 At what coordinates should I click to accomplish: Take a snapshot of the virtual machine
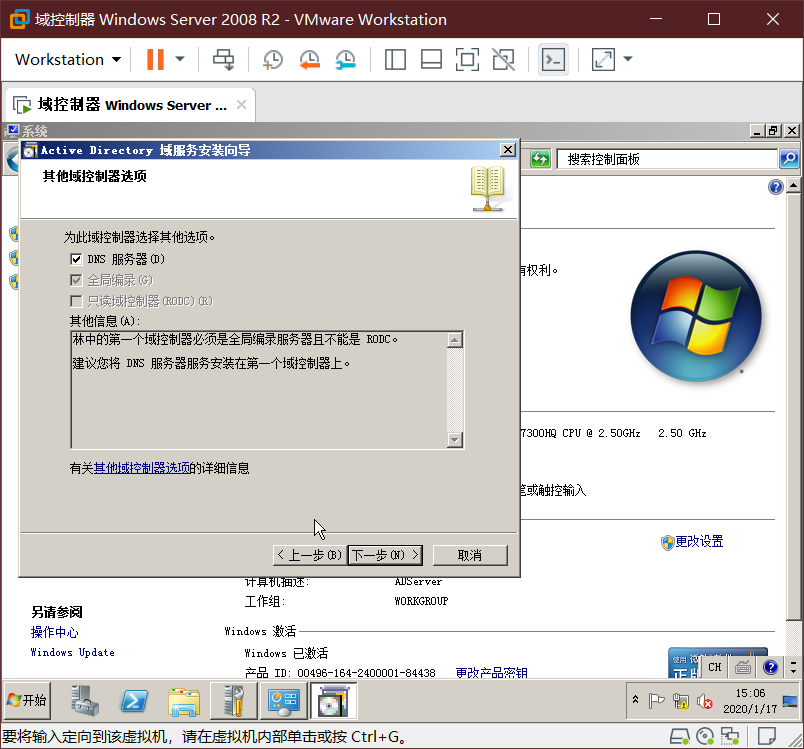[x=273, y=59]
